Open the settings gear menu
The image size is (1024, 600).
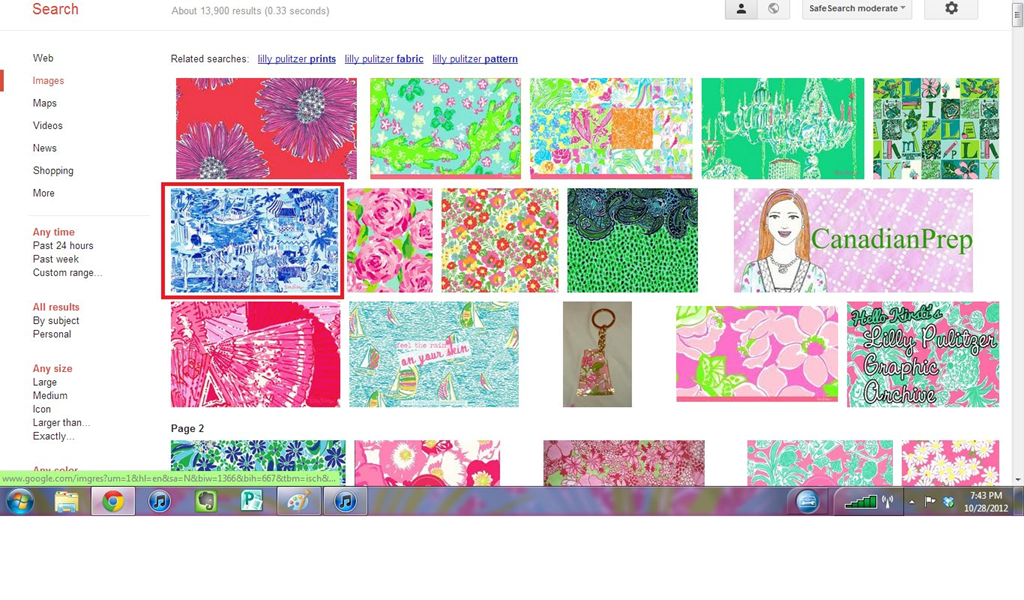(951, 8)
